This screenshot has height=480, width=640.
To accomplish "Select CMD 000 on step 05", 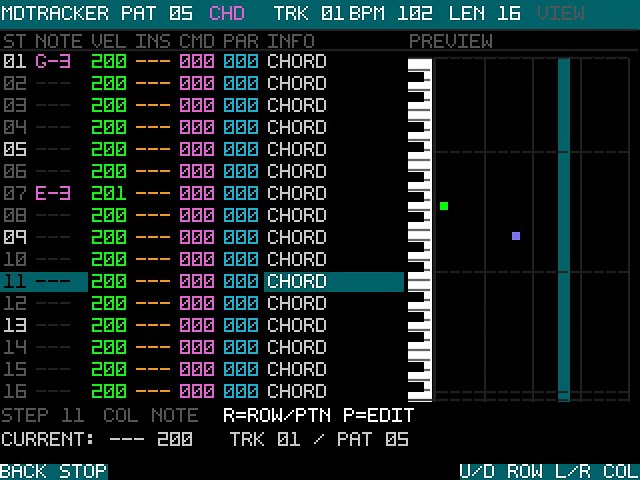I will [197, 149].
